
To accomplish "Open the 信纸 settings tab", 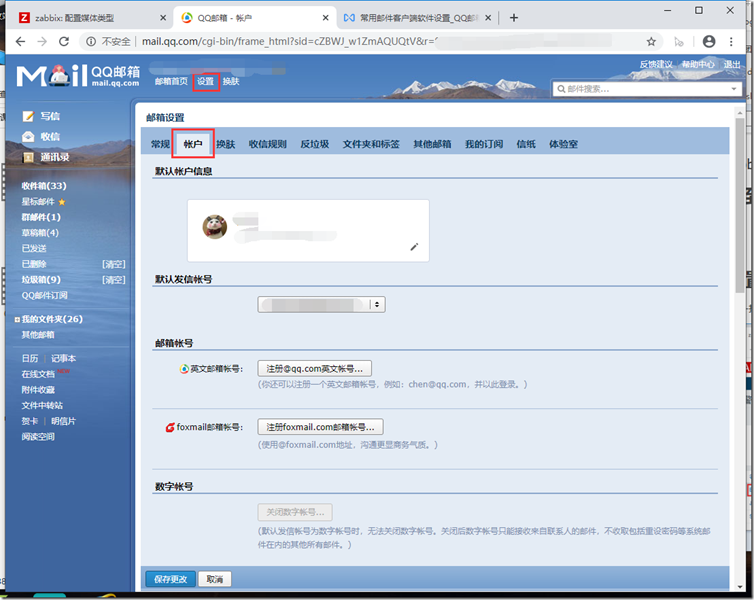I will pyautogui.click(x=526, y=144).
